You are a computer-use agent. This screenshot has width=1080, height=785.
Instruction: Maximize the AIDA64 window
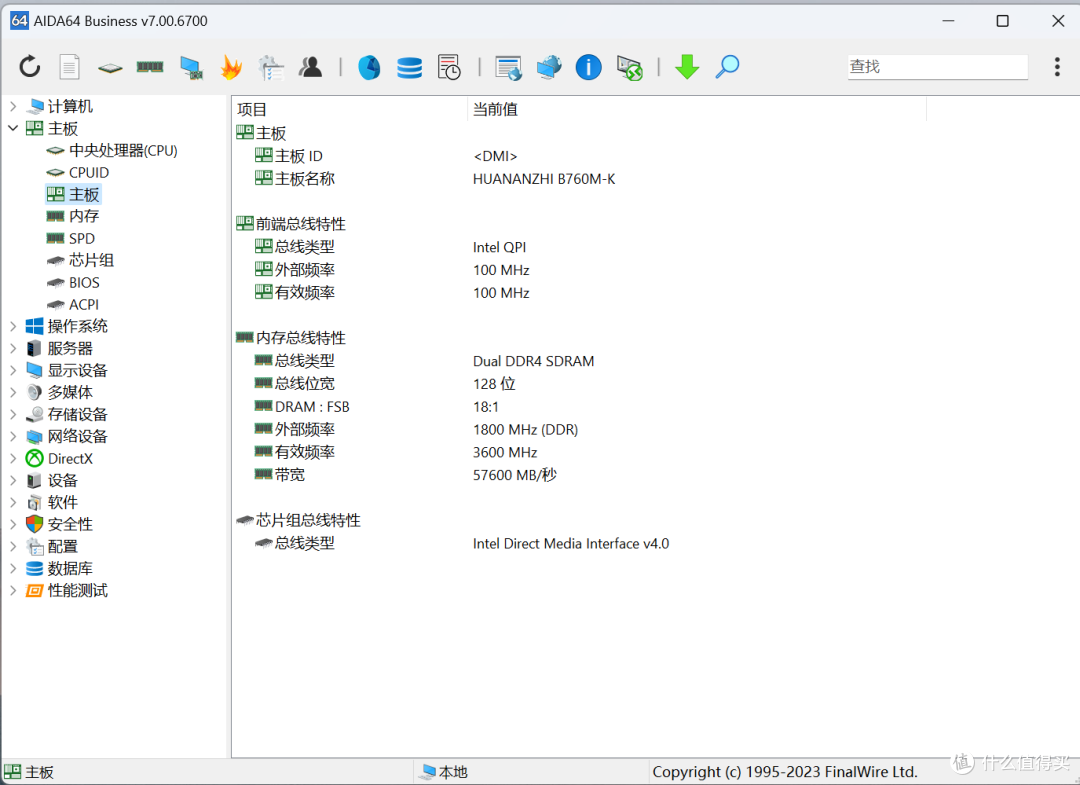(1003, 21)
